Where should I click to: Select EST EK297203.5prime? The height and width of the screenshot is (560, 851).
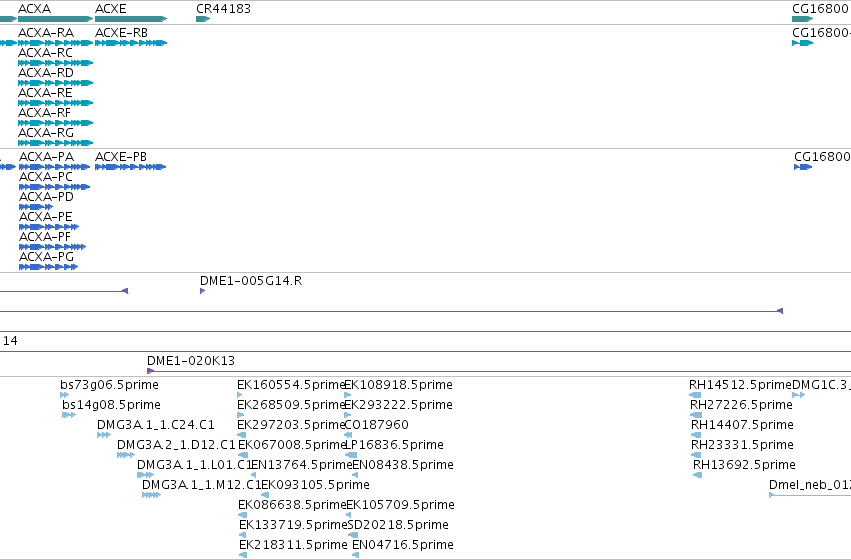[242, 435]
